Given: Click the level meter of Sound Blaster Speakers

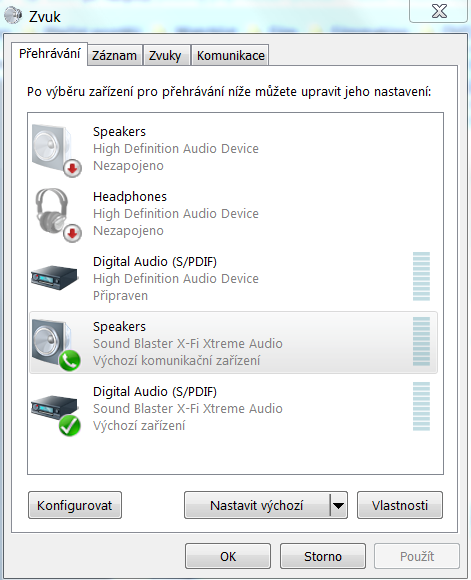Looking at the screenshot, I should click(x=421, y=341).
